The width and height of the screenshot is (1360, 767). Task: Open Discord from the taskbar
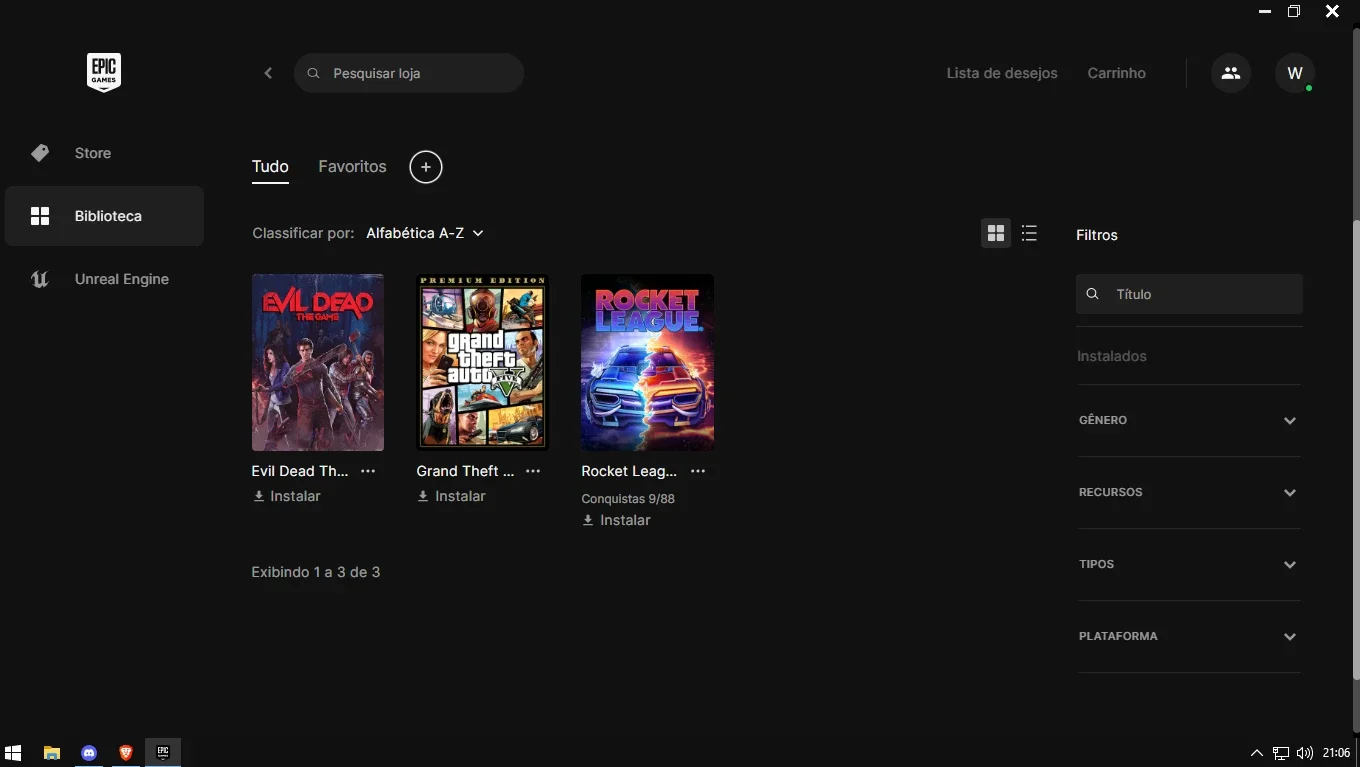89,753
